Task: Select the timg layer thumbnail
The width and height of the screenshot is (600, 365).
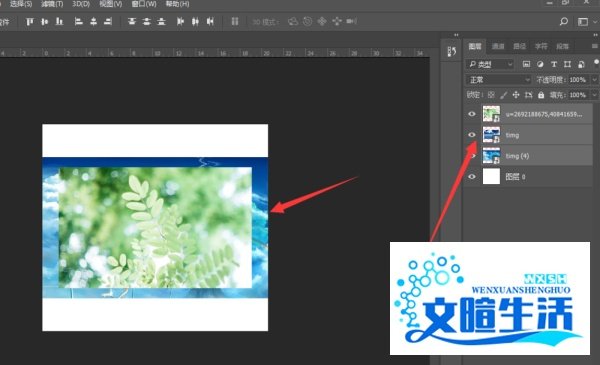Action: click(491, 135)
